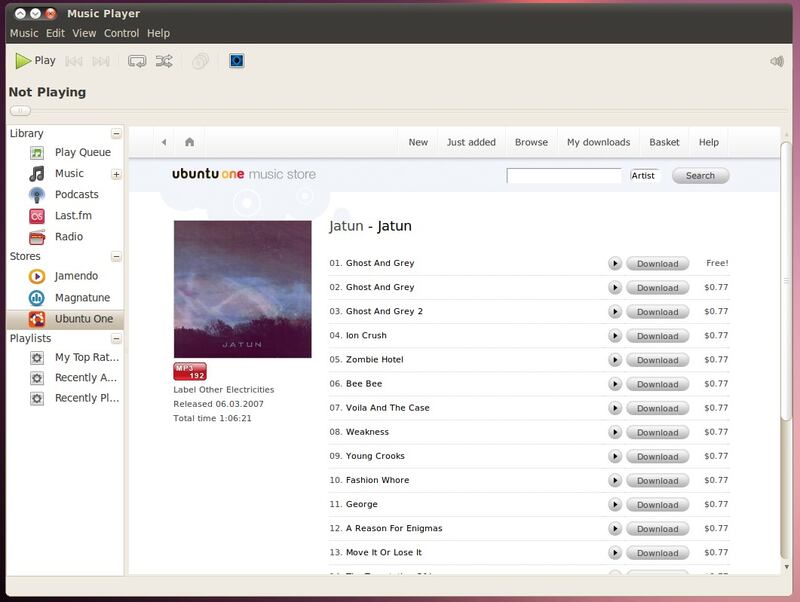Preview the track Zombie Hotel
Viewport: 800px width, 602px height.
coord(615,360)
